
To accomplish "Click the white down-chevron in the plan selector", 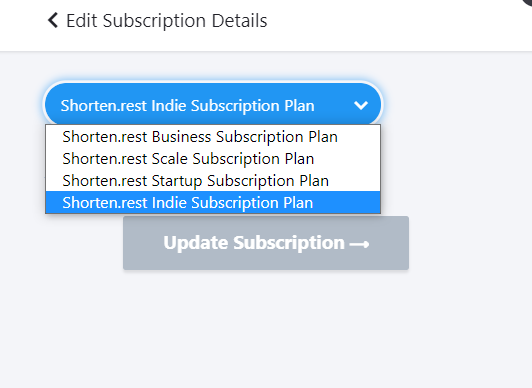I will point(361,105).
